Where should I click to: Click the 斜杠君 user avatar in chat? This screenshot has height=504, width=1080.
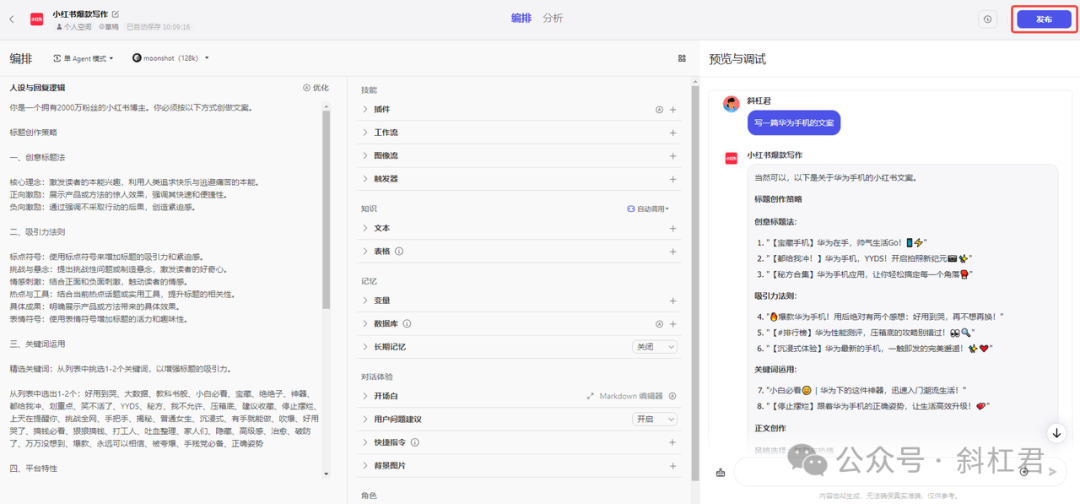click(x=731, y=104)
